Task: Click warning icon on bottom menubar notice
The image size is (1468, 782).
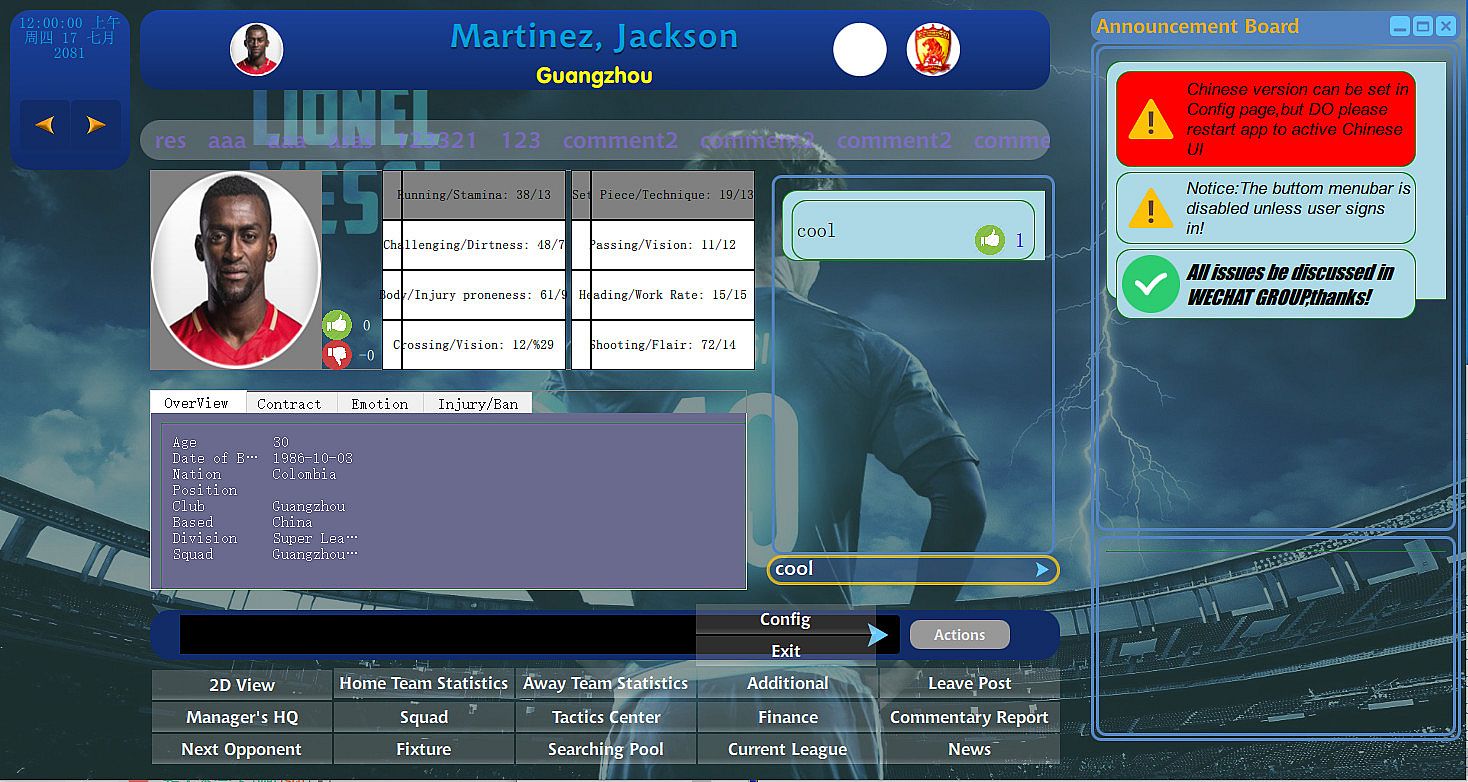Action: click(1151, 208)
